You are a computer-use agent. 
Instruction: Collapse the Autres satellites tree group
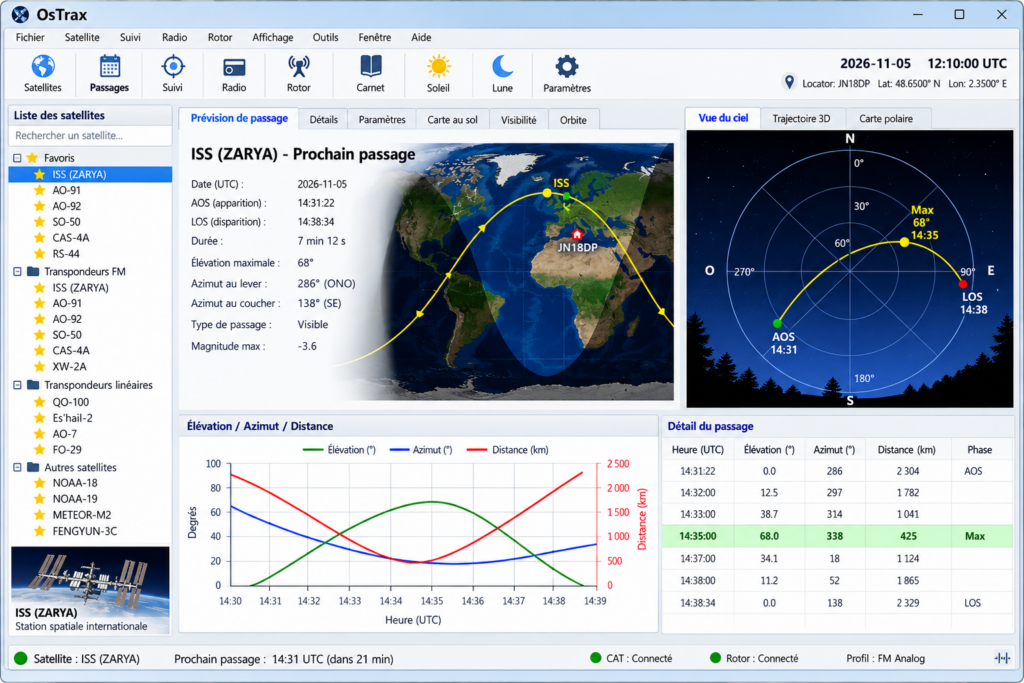tap(17, 467)
